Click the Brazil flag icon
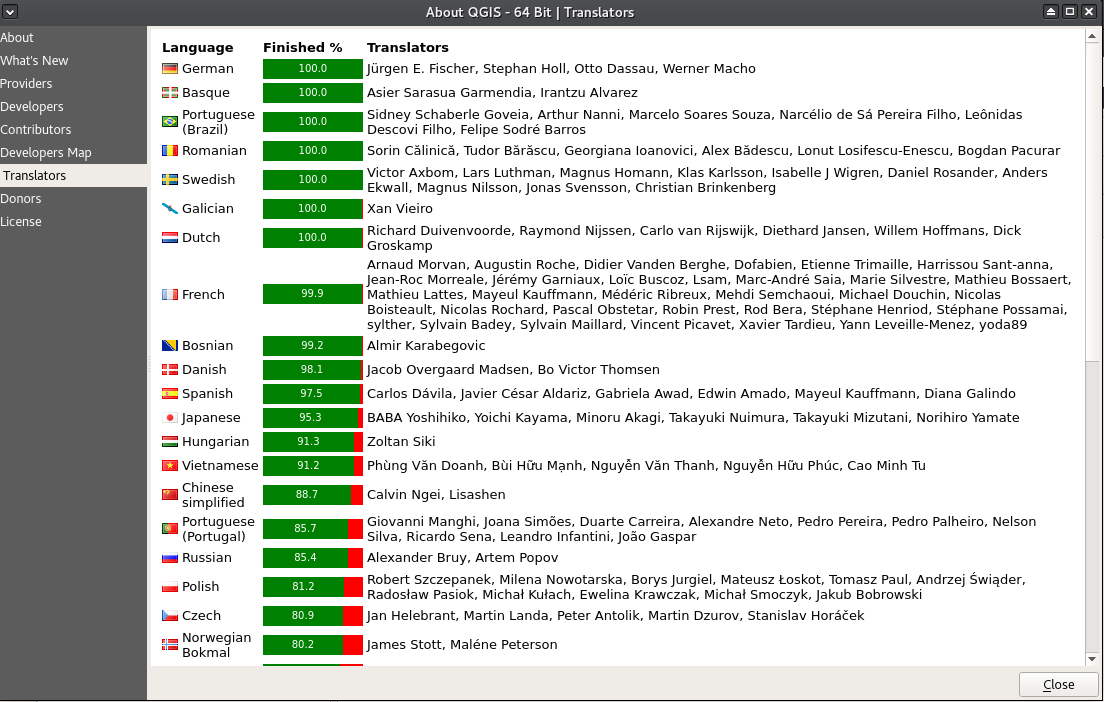The image size is (1104, 702). (170, 122)
